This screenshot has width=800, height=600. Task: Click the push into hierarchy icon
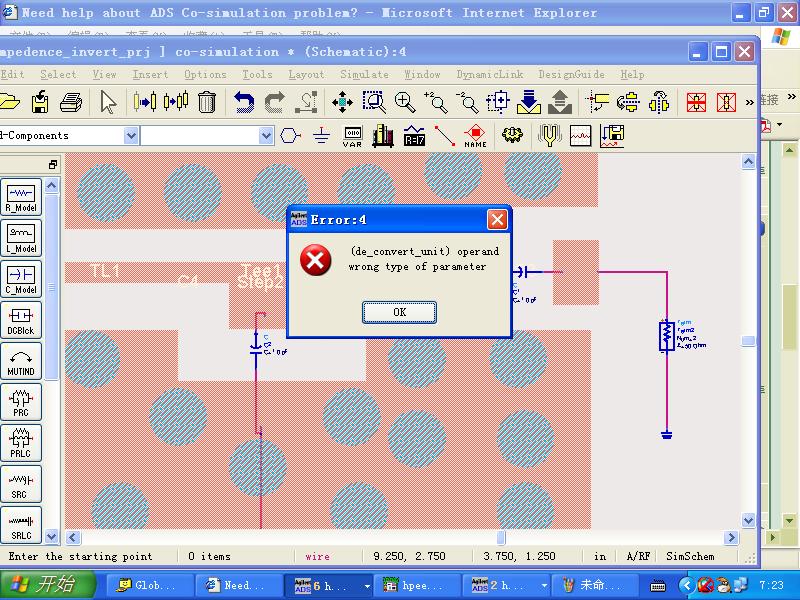pos(529,102)
